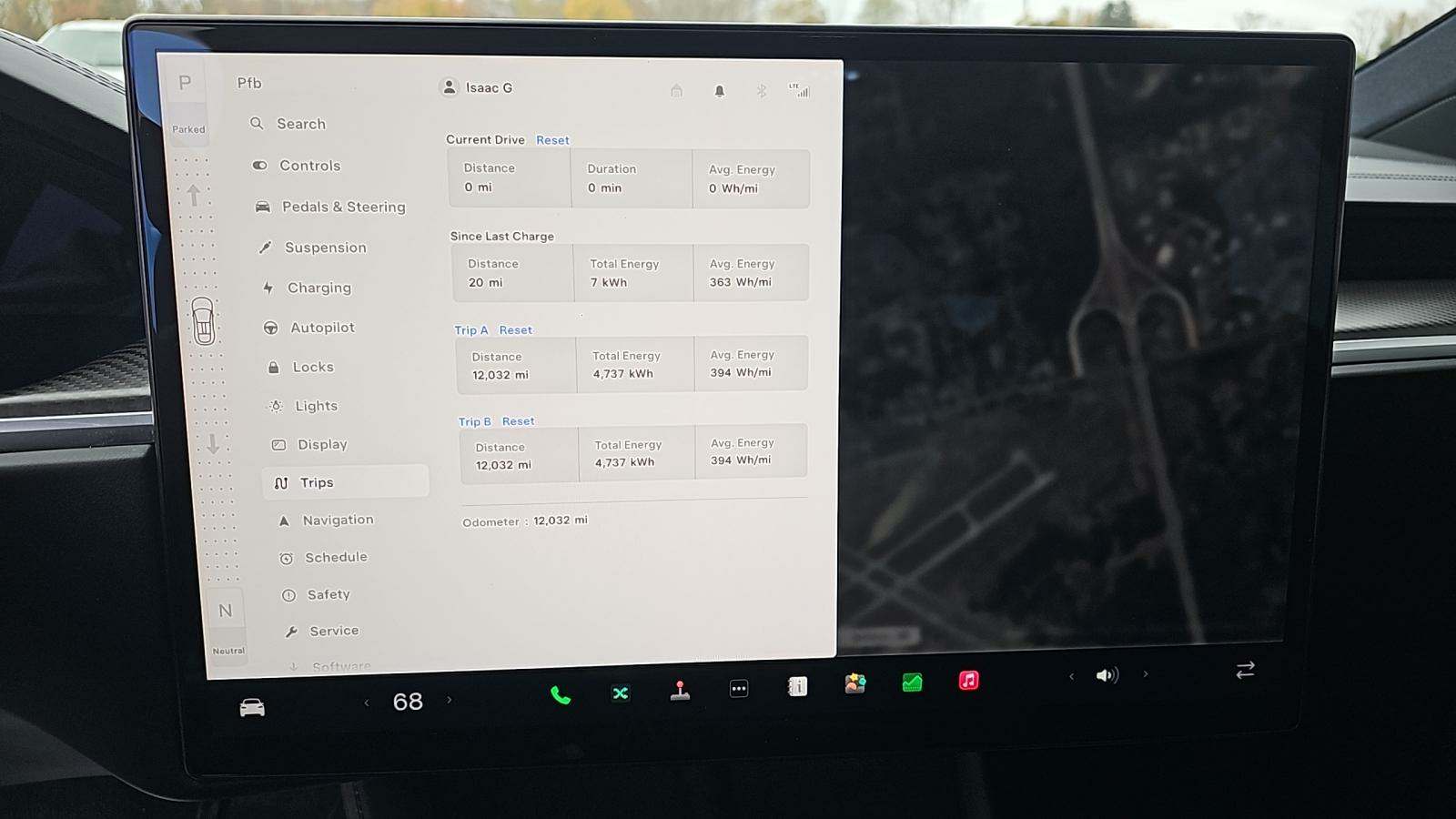Open the all apps three-dot launcher
1456x819 pixels.
tap(739, 689)
